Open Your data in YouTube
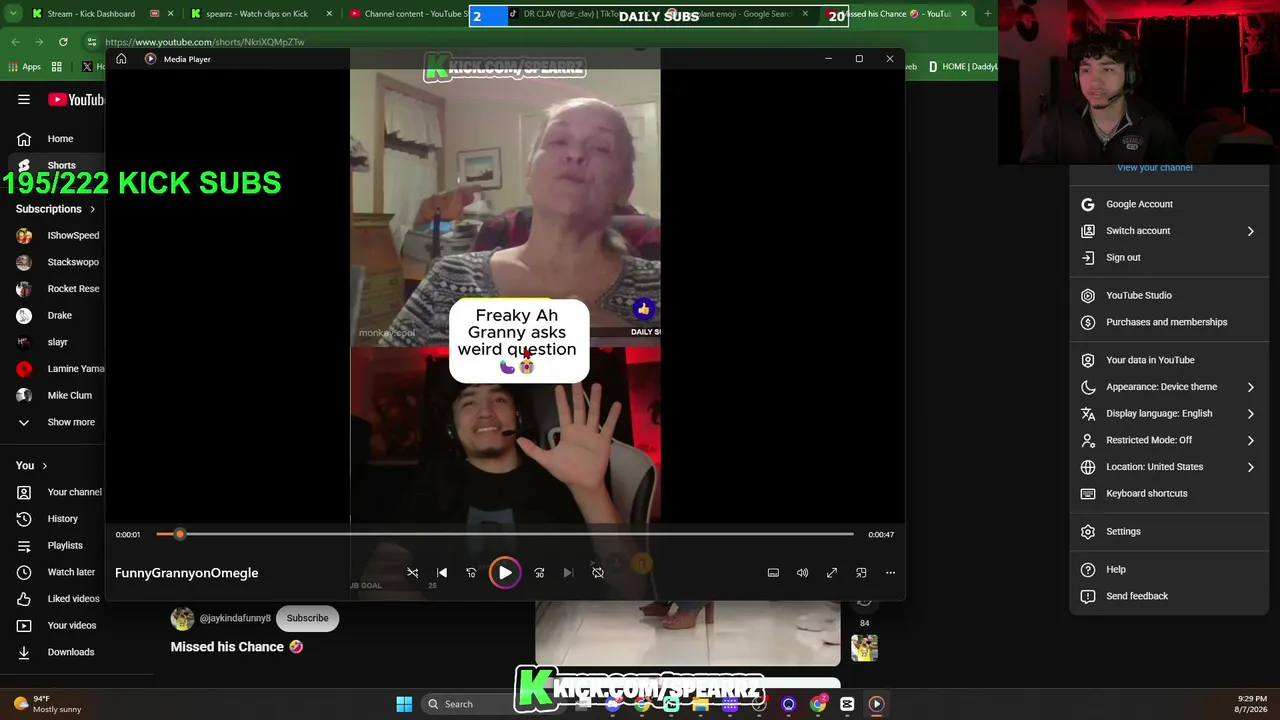Screen dimensions: 1280x720 click(x=1170, y=360)
